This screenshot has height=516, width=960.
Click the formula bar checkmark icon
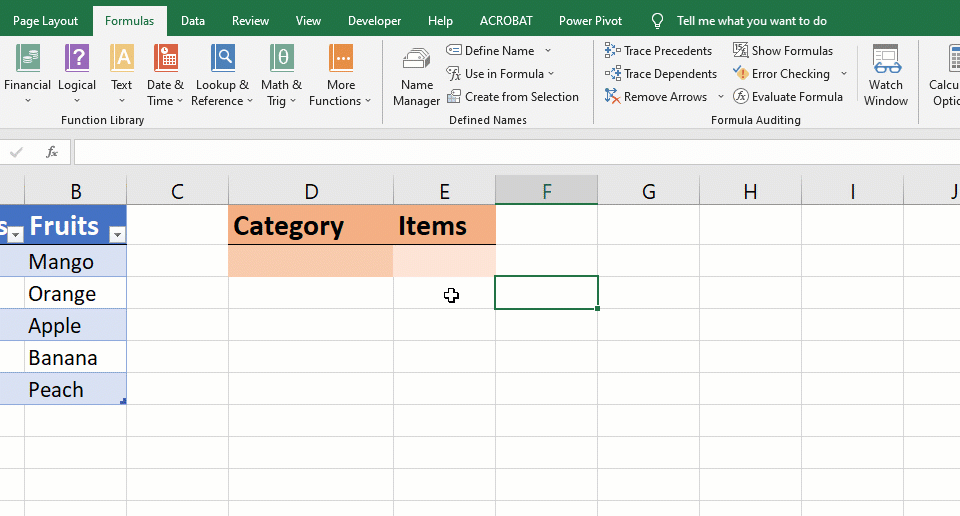point(17,152)
